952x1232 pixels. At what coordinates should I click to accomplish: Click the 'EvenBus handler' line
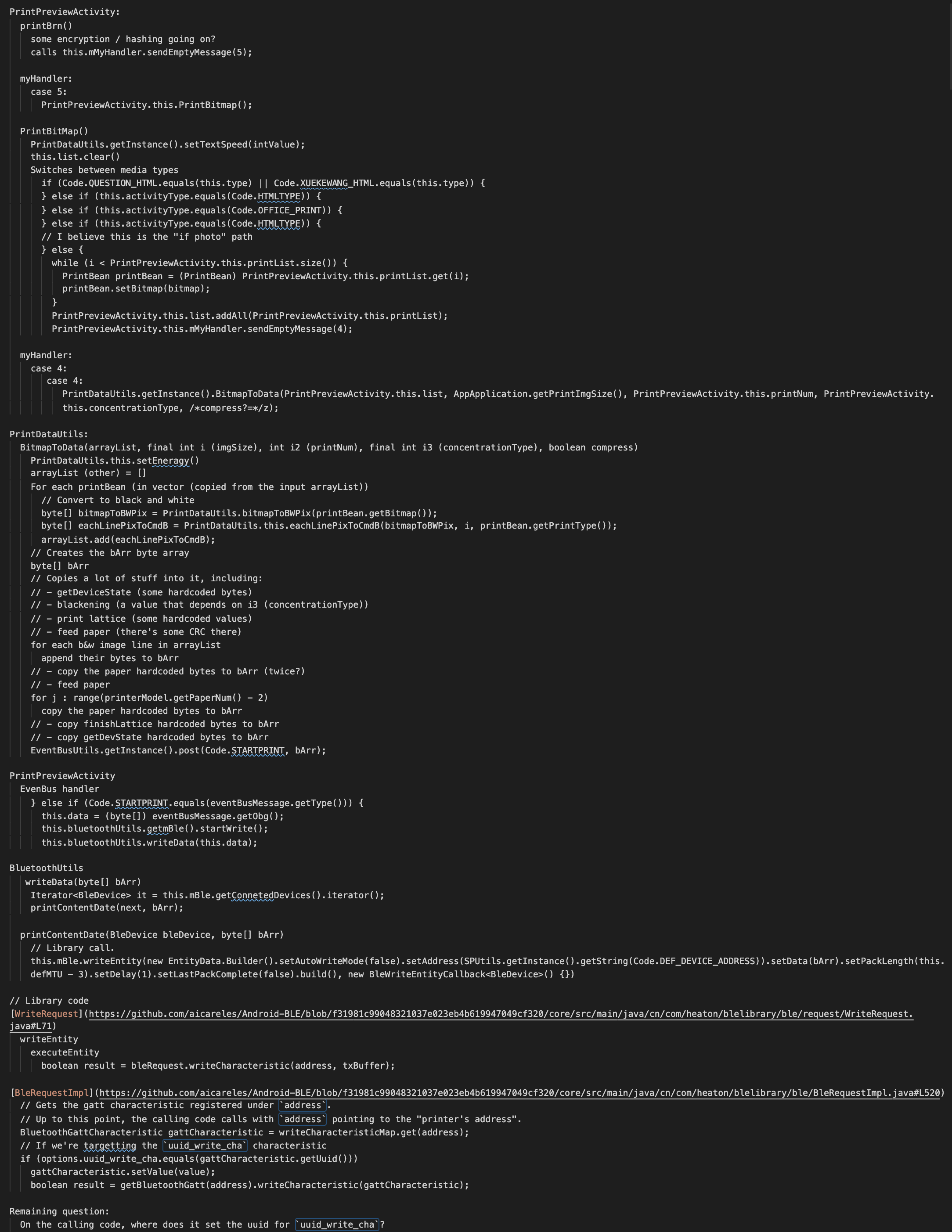tap(60, 789)
